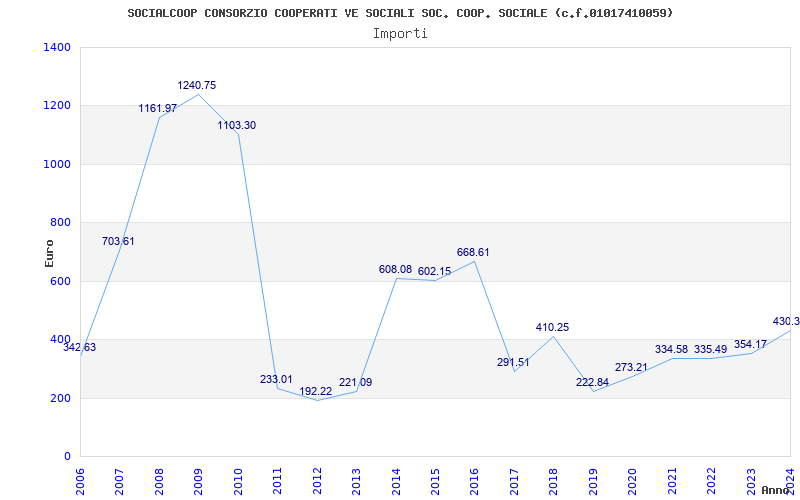Click x-axis year 2022
The image size is (800, 500).
point(711,481)
